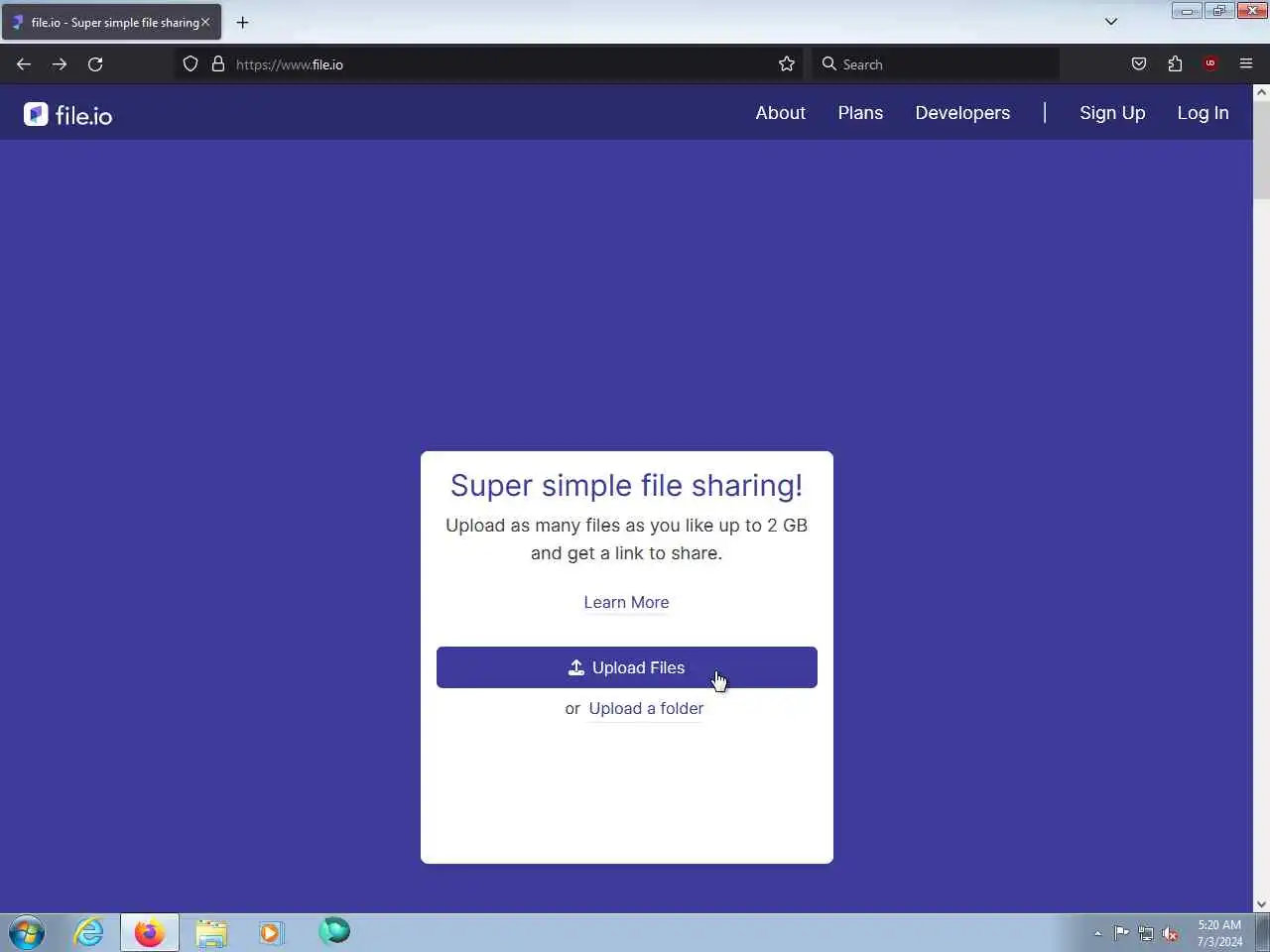Follow the Learn More link
The width and height of the screenshot is (1270, 952).
coord(626,602)
